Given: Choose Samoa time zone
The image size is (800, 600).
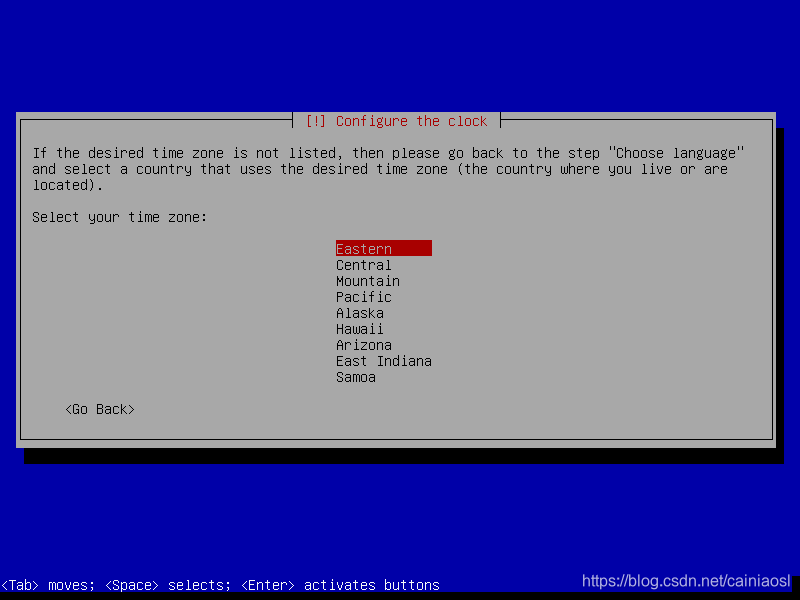Looking at the screenshot, I should pyautogui.click(x=356, y=377).
